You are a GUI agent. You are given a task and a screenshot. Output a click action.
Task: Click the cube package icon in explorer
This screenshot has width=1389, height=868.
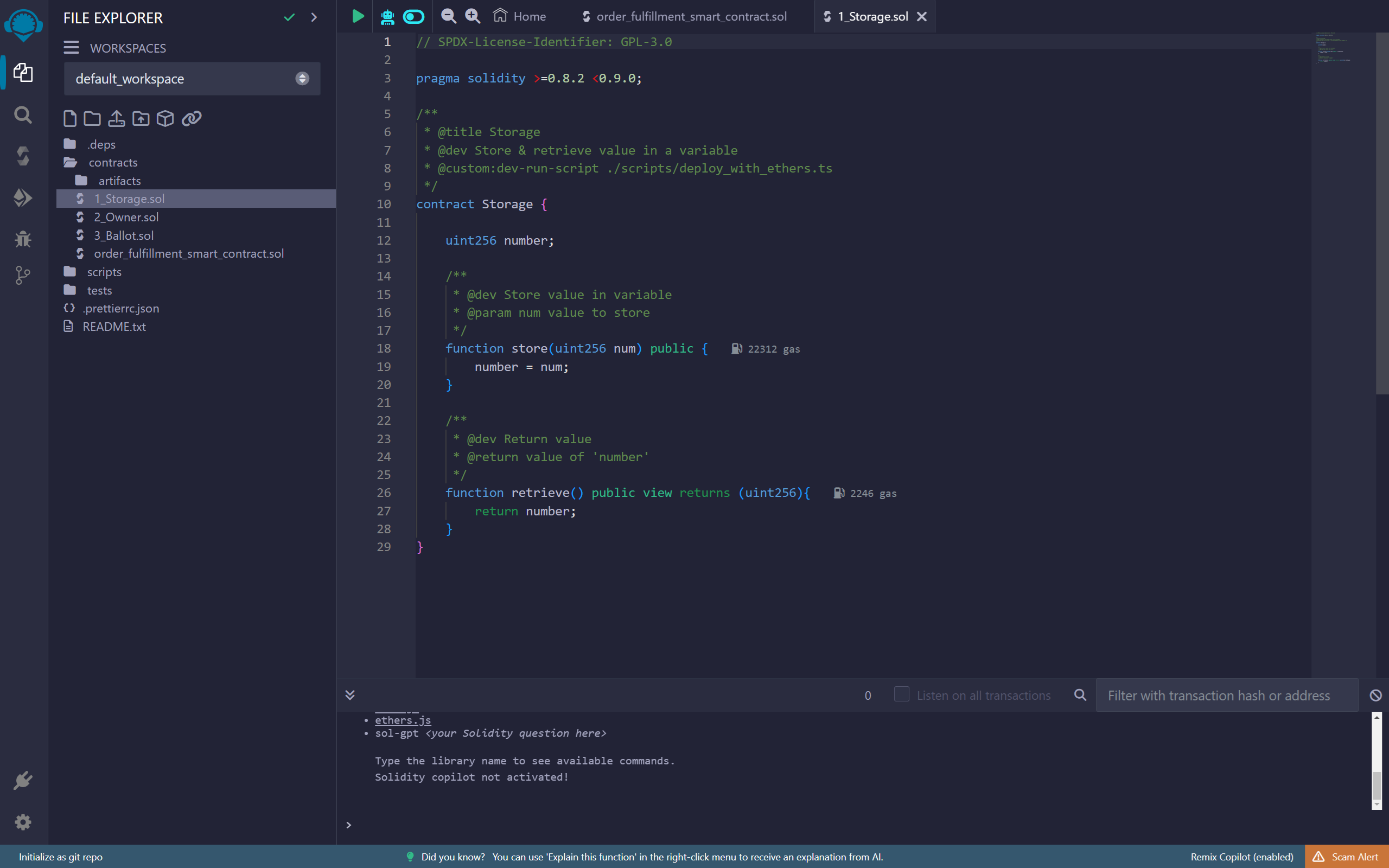coord(165,118)
